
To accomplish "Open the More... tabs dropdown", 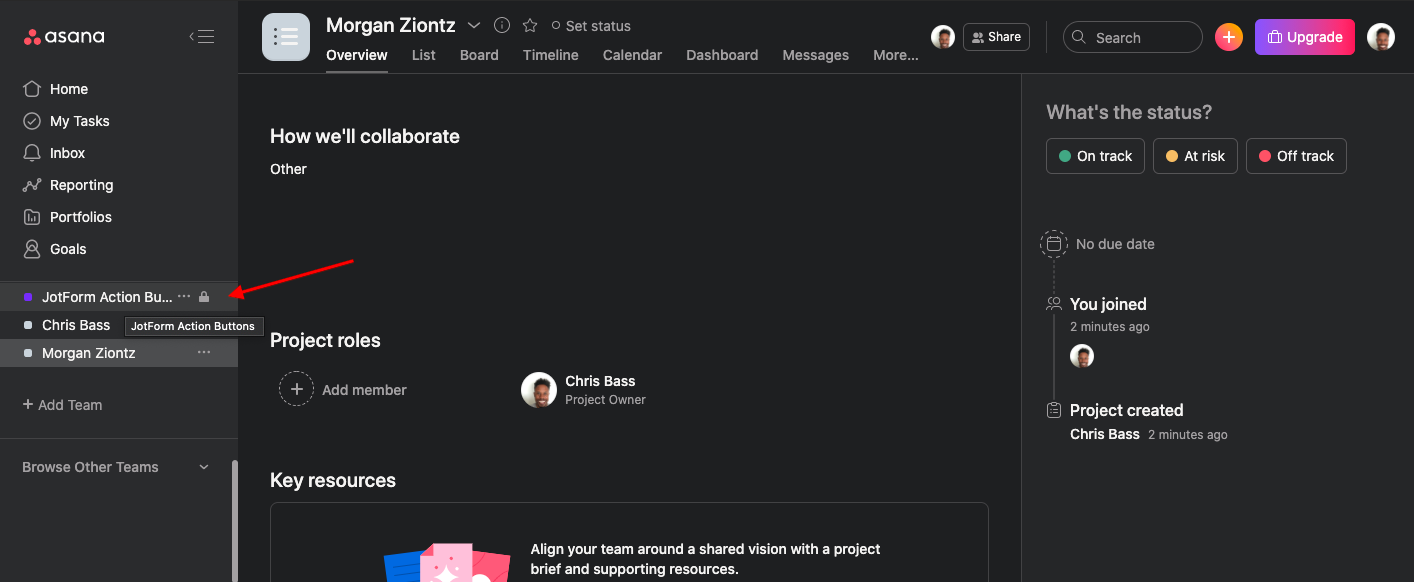I will (x=895, y=55).
